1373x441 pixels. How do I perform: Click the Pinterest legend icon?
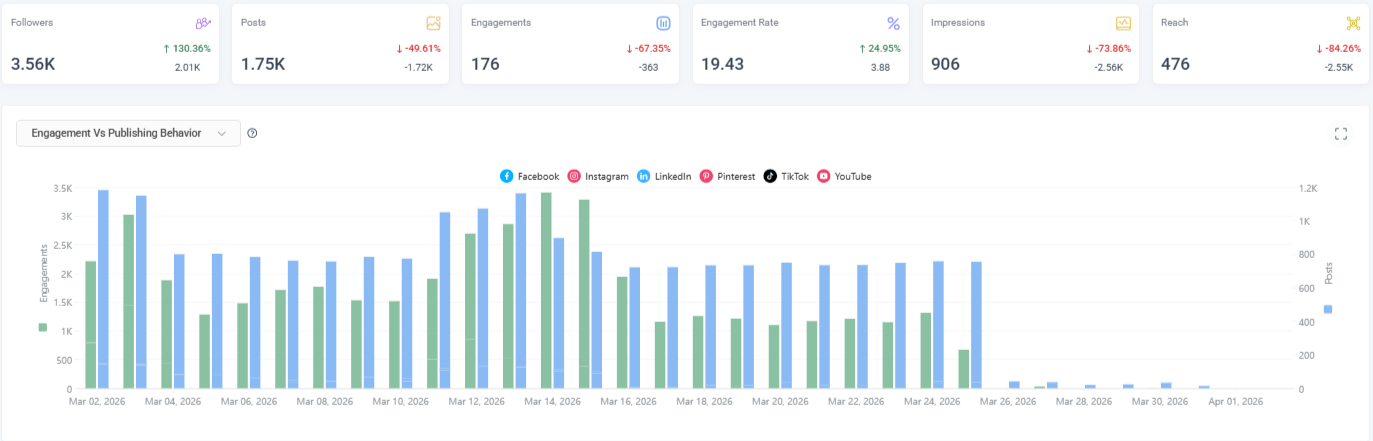pyautogui.click(x=706, y=176)
